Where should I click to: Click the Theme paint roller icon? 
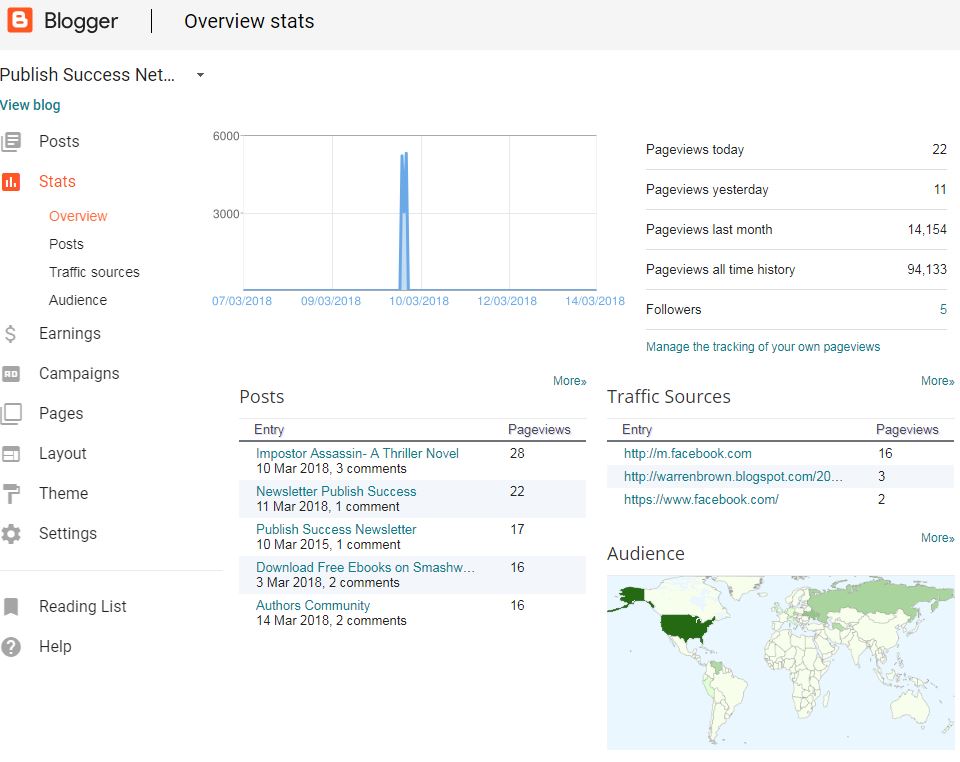coord(11,494)
